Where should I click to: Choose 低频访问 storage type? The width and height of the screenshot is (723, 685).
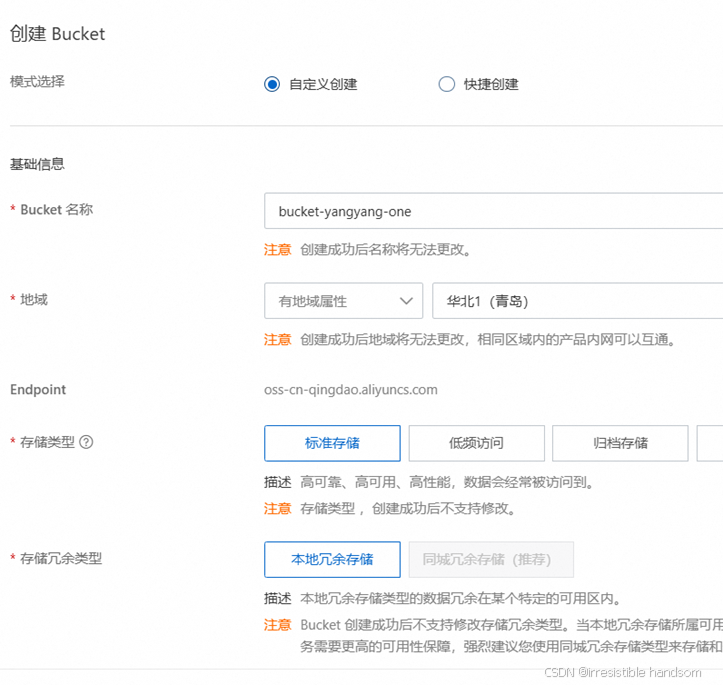[476, 443]
